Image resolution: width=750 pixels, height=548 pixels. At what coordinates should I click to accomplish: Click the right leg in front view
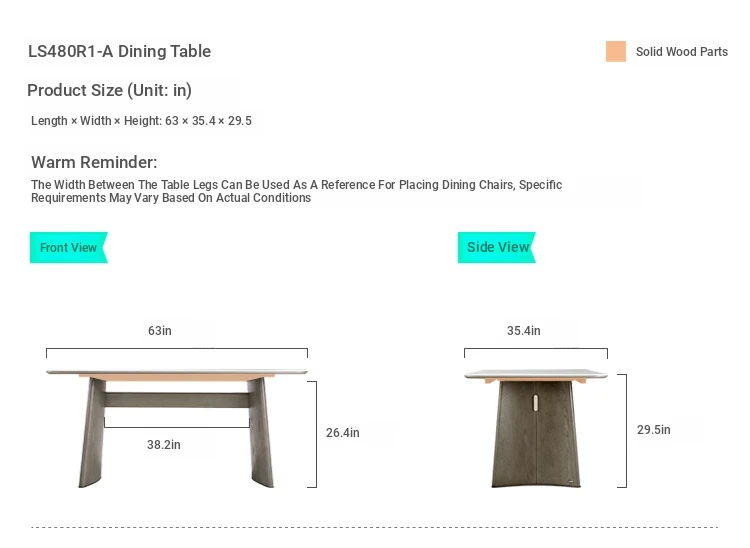click(259, 433)
